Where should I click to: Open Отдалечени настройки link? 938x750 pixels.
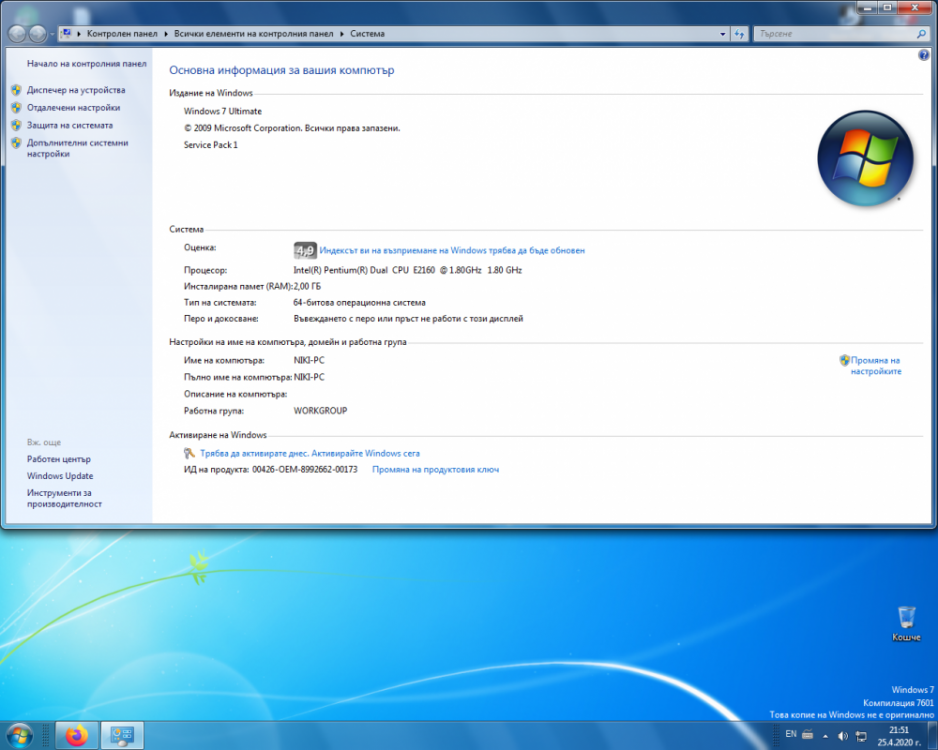(x=74, y=108)
